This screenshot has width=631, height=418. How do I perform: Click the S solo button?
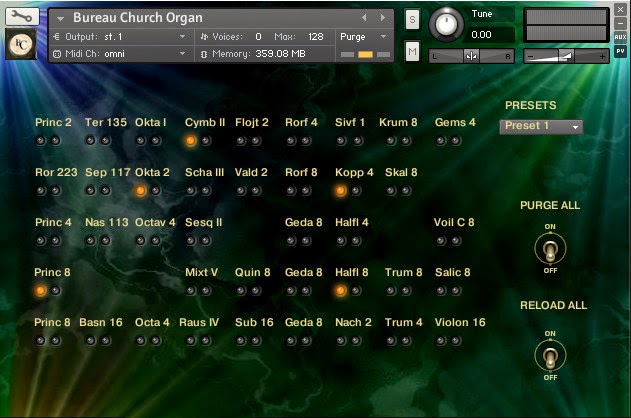point(413,19)
